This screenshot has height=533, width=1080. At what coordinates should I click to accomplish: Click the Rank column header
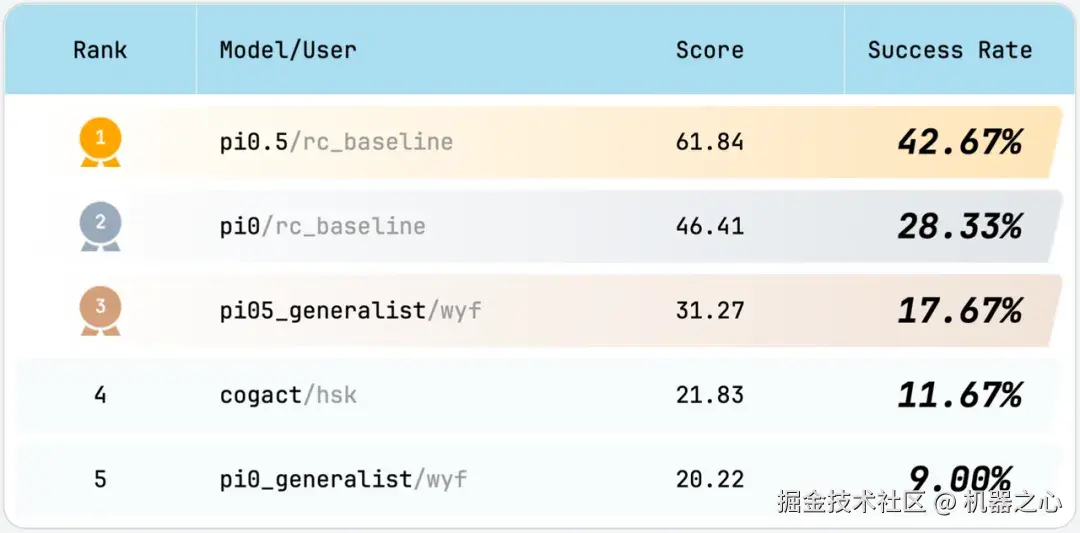[100, 50]
